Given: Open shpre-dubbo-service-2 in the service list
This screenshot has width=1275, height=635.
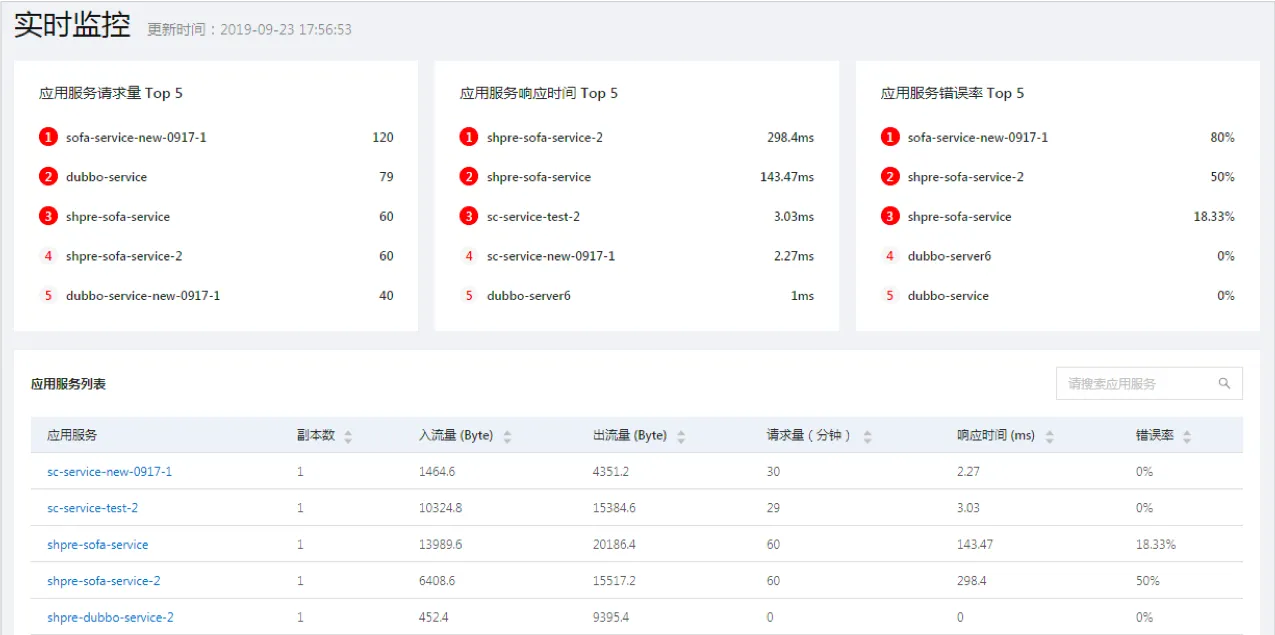Looking at the screenshot, I should pos(110,617).
